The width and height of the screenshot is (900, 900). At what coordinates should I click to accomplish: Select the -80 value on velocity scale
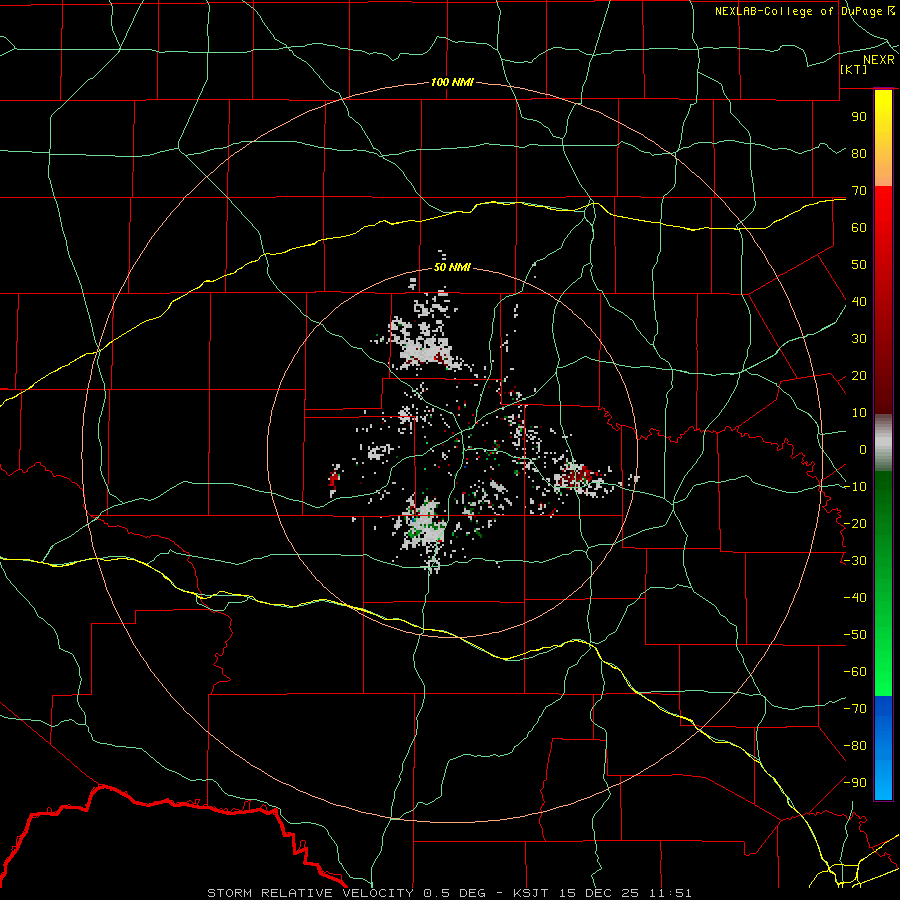(855, 746)
